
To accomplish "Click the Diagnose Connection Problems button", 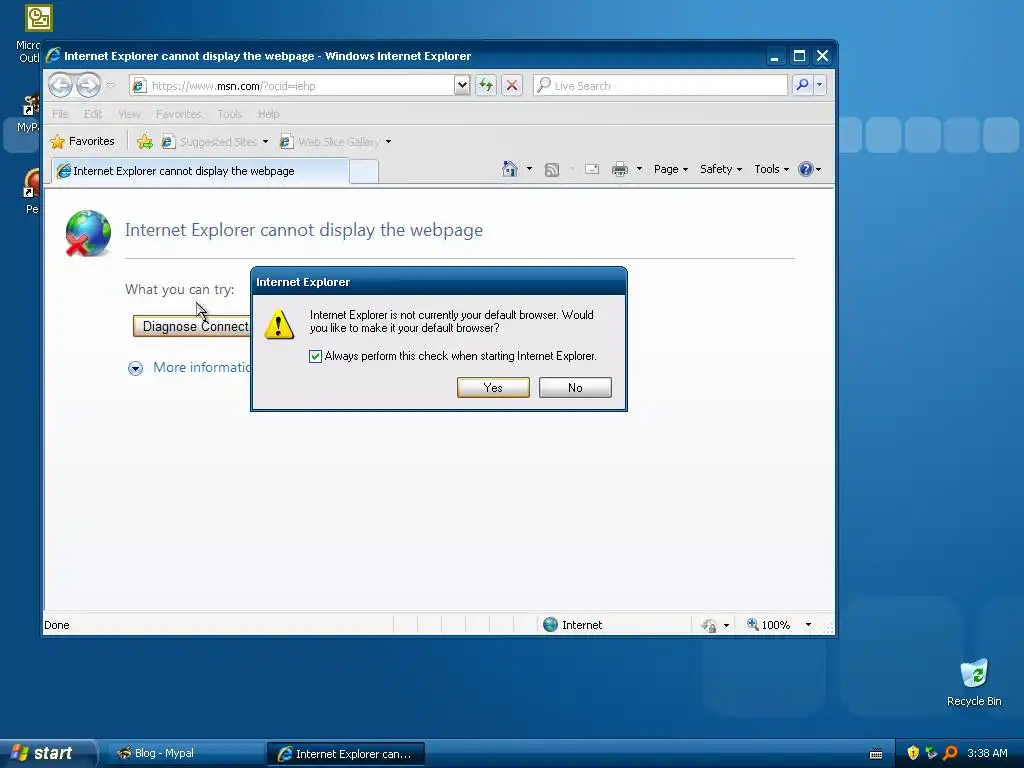I will [x=193, y=326].
